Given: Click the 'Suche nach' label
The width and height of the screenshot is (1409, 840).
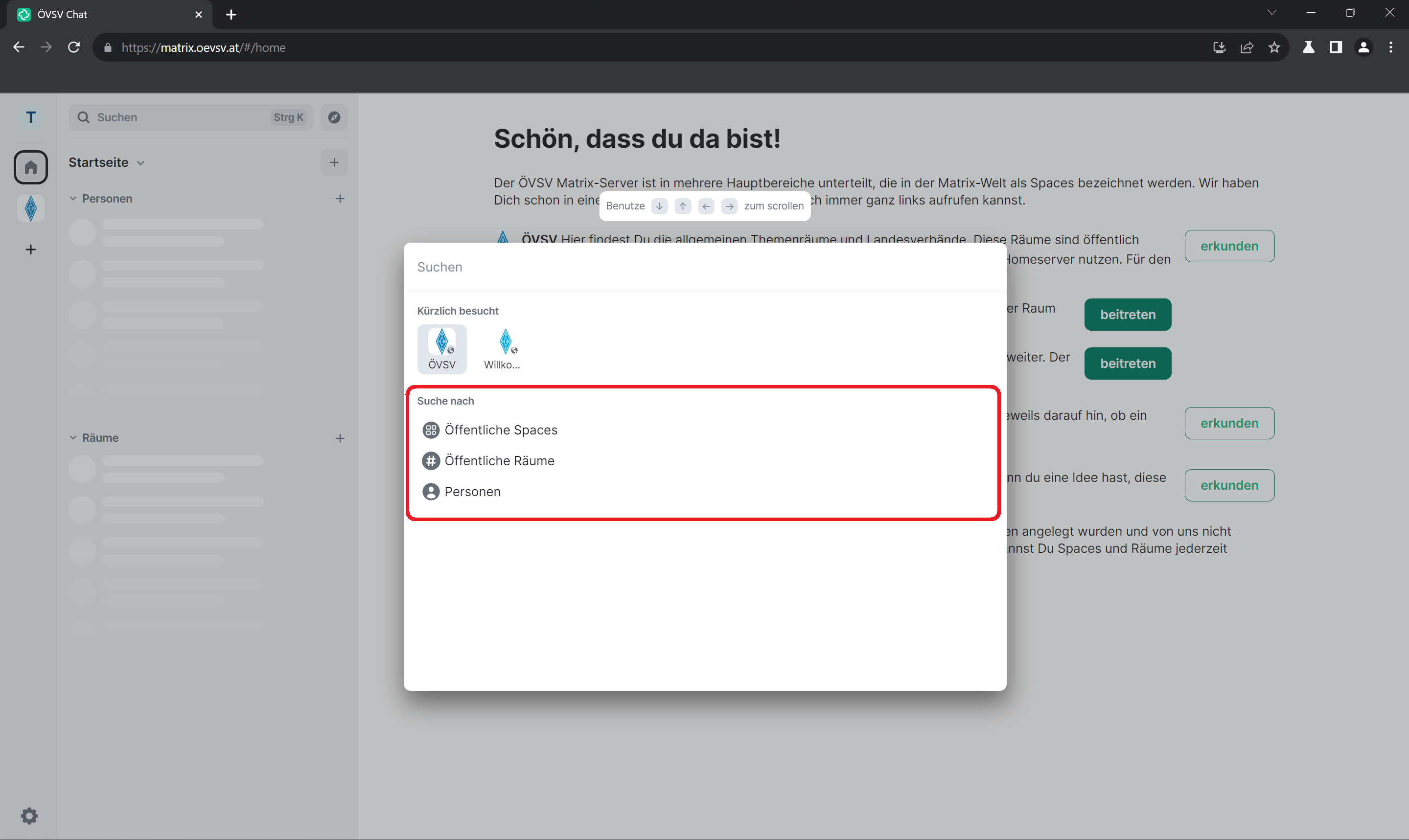Looking at the screenshot, I should [x=445, y=401].
